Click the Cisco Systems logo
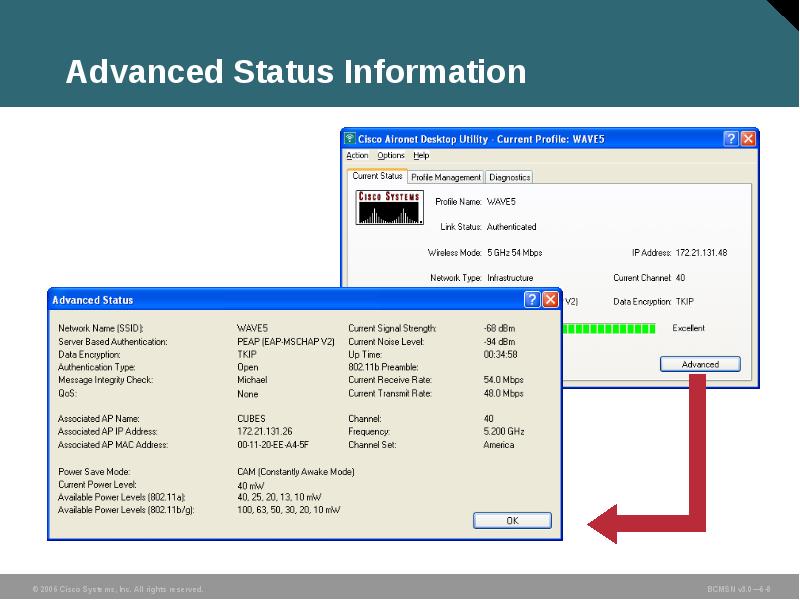Viewport: 800px width, 600px height. tap(388, 208)
